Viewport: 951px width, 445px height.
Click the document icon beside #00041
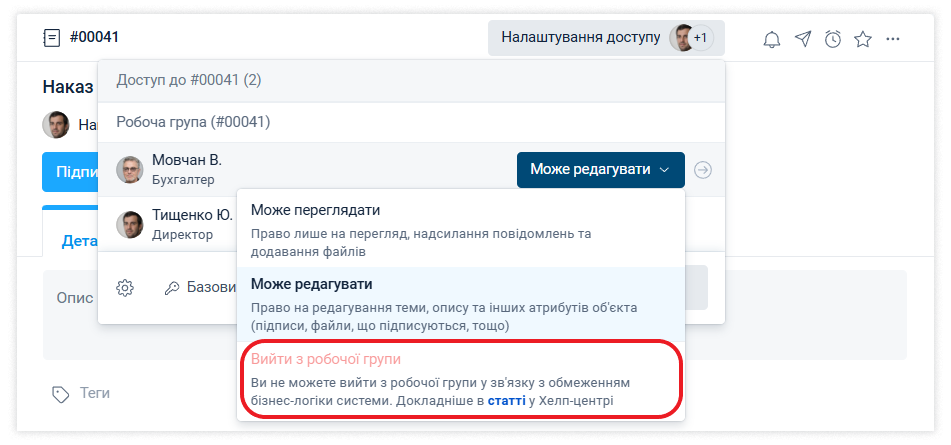(52, 38)
